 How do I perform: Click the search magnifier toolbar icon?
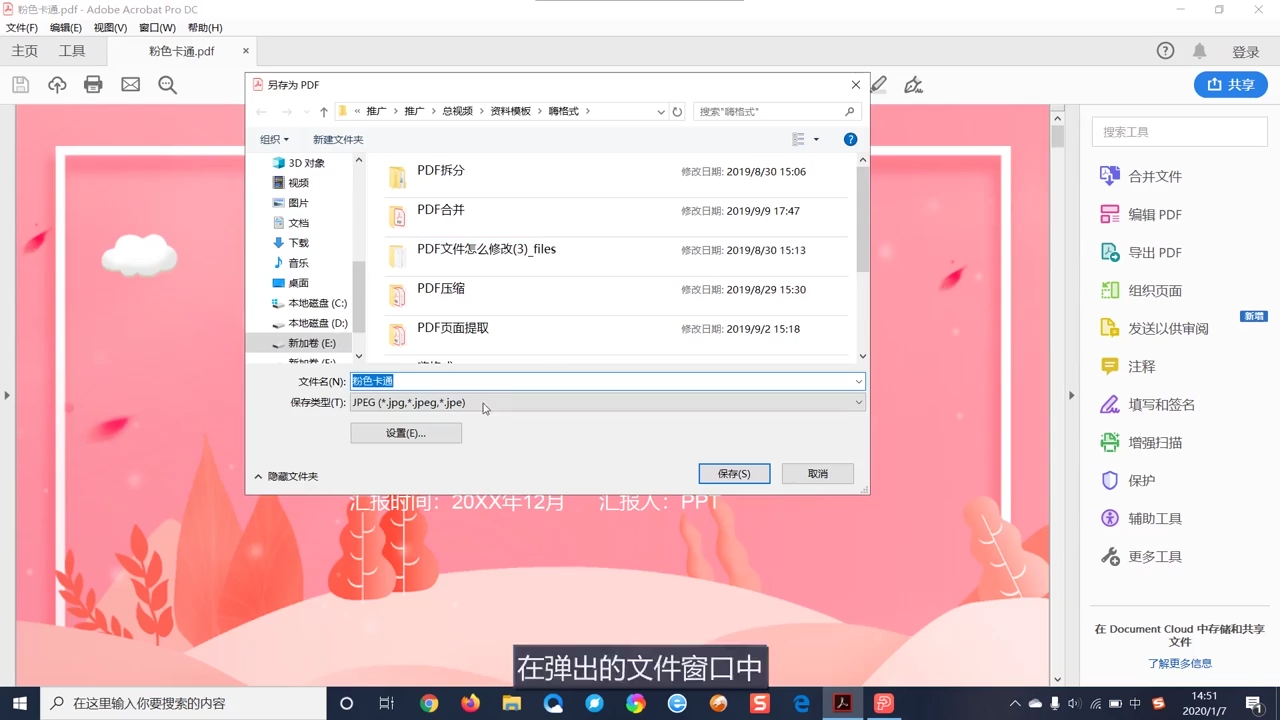click(167, 85)
